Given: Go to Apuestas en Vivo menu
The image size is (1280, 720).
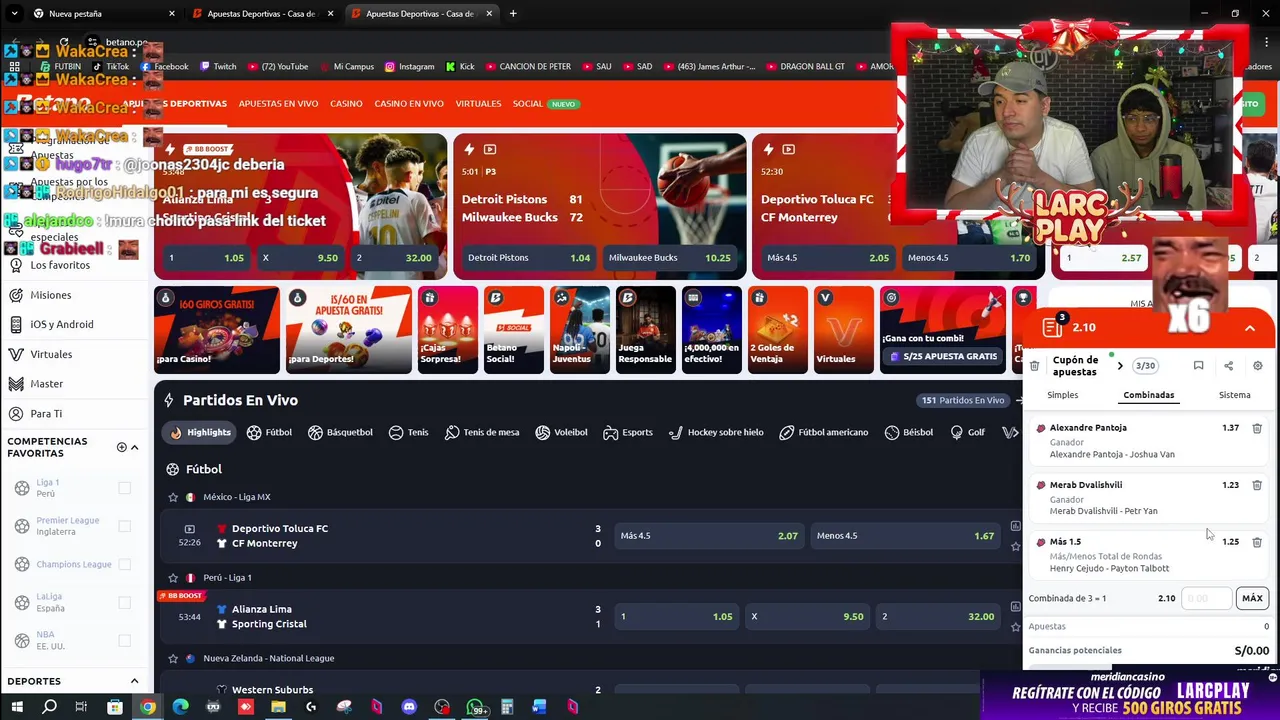Looking at the screenshot, I should (x=278, y=104).
